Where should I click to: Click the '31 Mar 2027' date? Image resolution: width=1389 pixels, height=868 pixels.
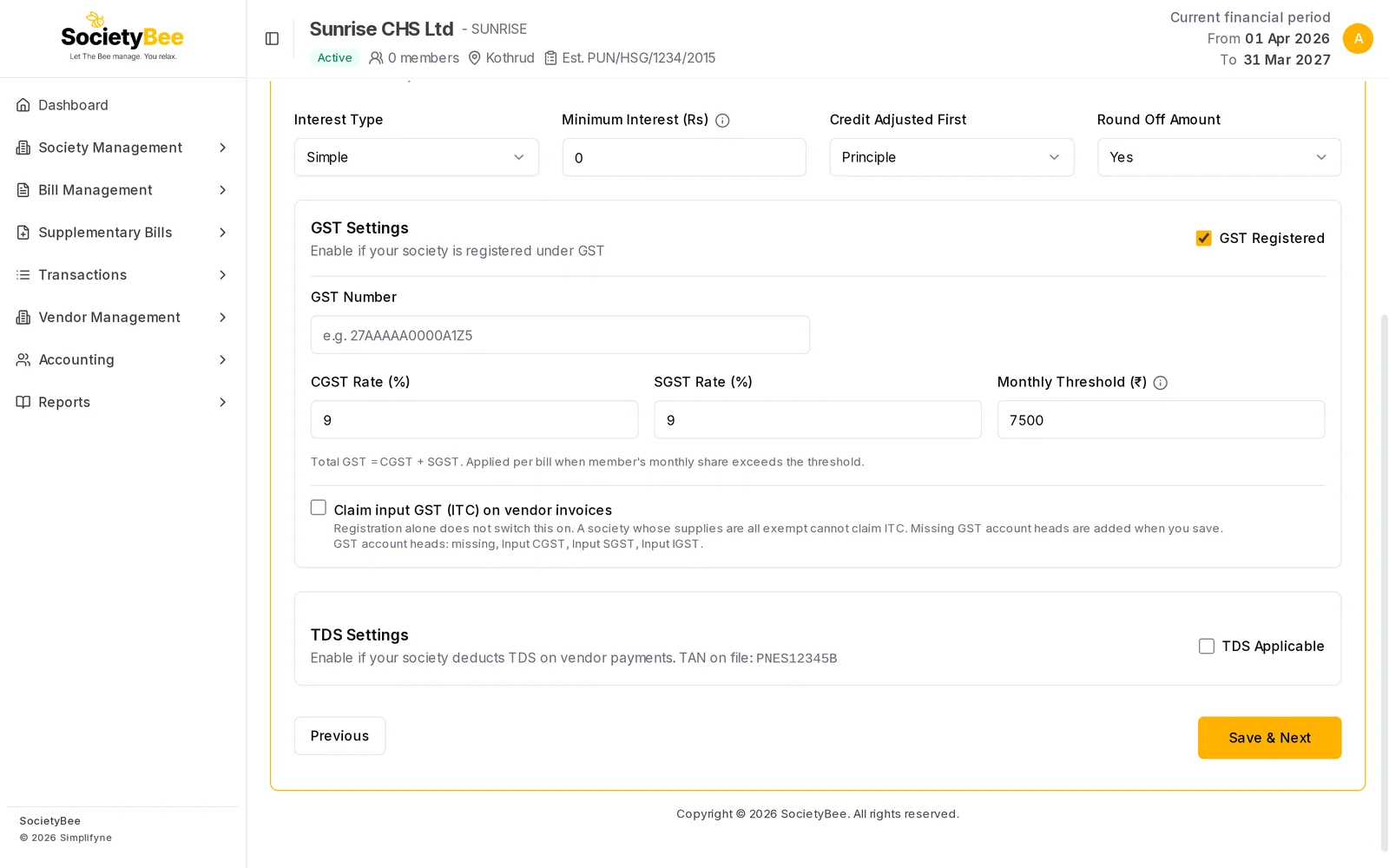1287,60
